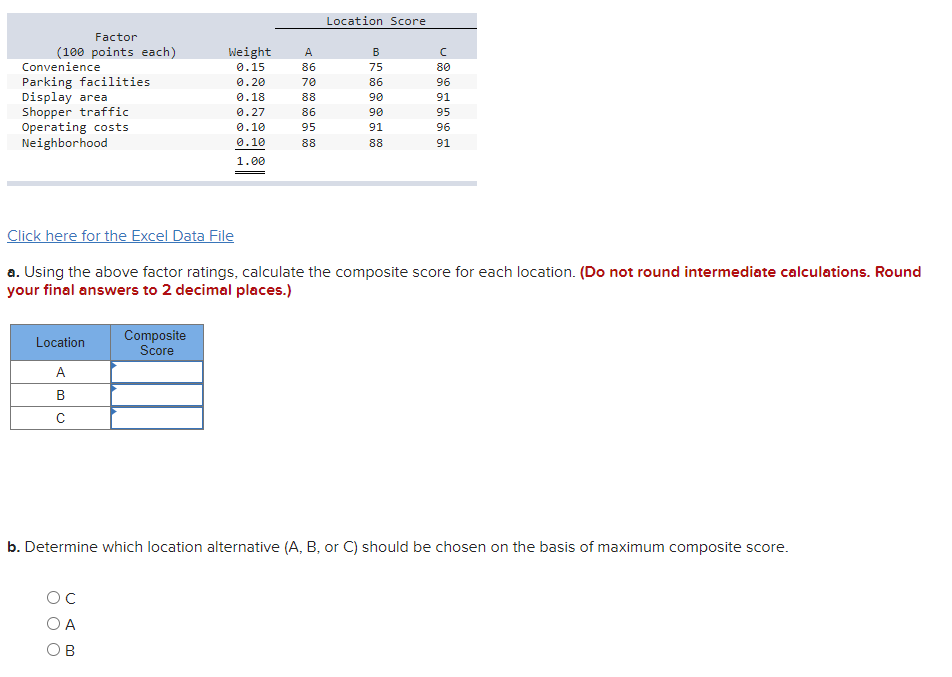Screen dimensions: 952x677
Task: Click the Composite Score header cell
Action: click(157, 342)
